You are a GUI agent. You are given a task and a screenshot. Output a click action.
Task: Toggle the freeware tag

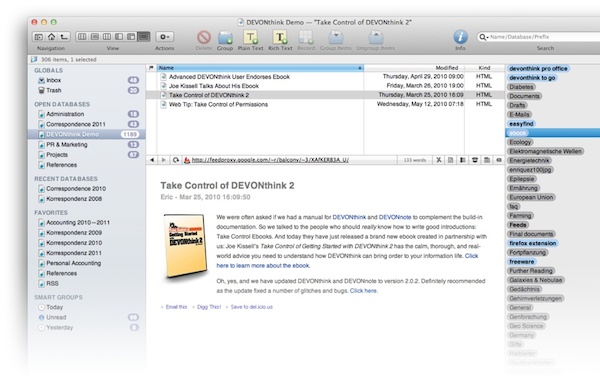pos(522,262)
